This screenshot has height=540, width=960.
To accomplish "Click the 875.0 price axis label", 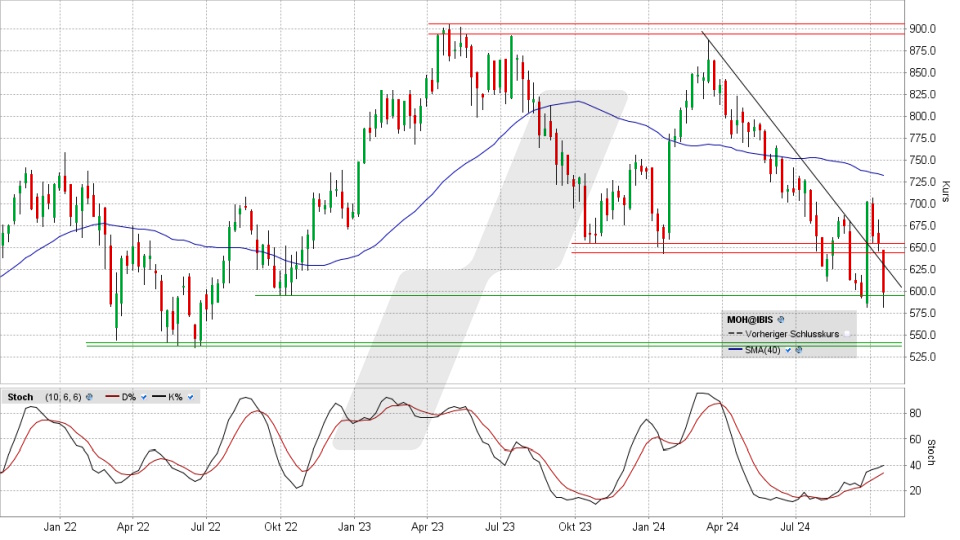I will (922, 51).
